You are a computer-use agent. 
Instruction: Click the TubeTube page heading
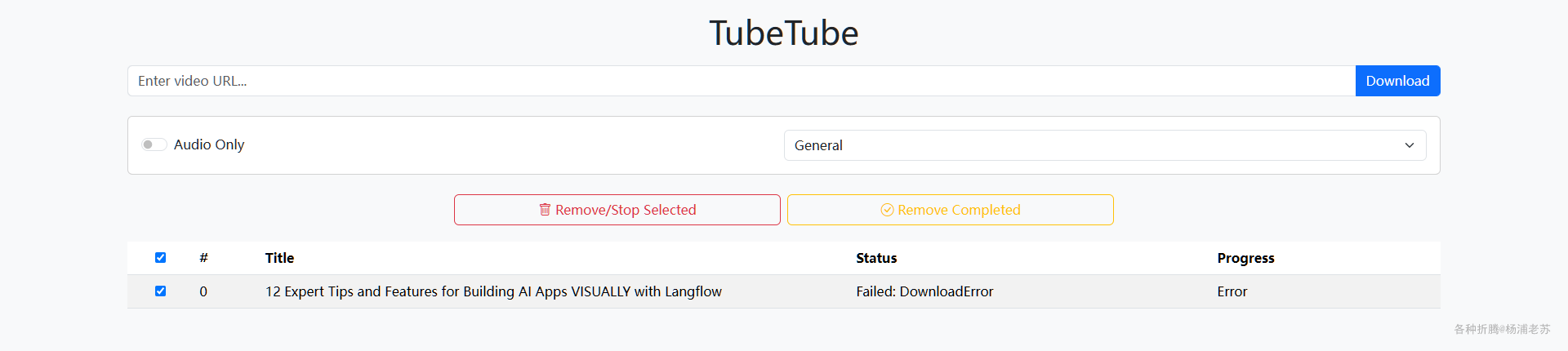(x=784, y=33)
